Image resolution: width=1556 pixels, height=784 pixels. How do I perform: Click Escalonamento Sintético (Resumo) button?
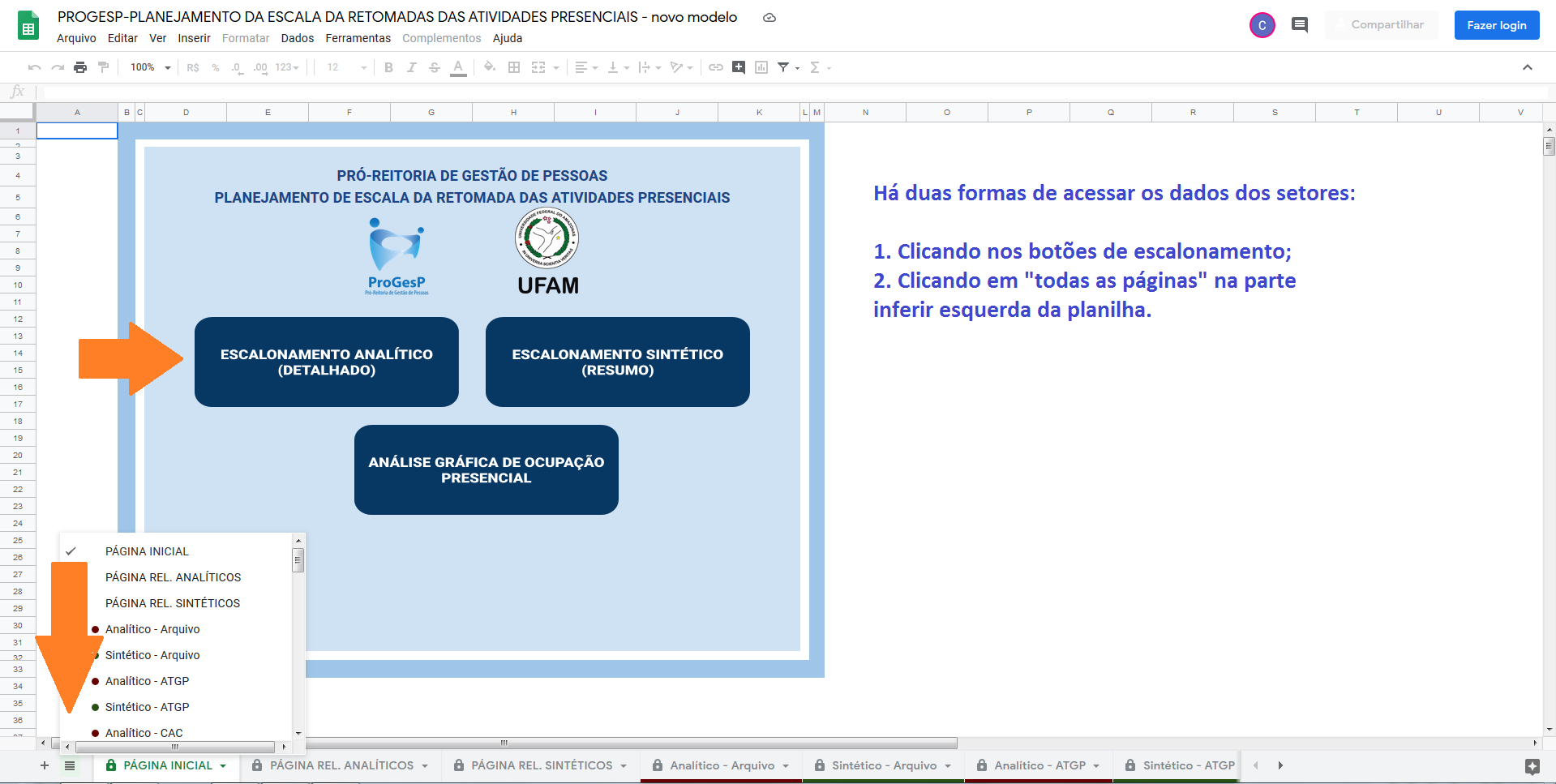pos(618,362)
